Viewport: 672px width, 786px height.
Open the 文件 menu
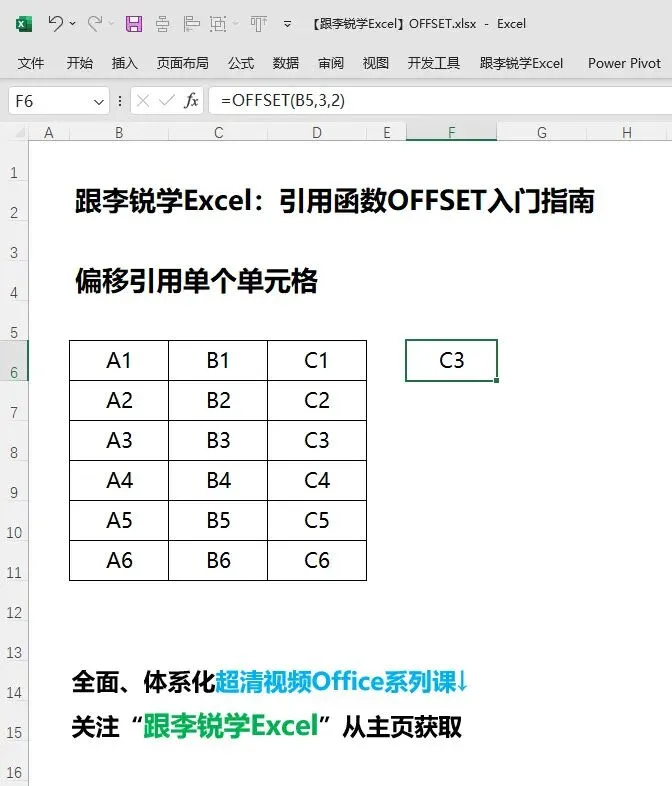31,63
